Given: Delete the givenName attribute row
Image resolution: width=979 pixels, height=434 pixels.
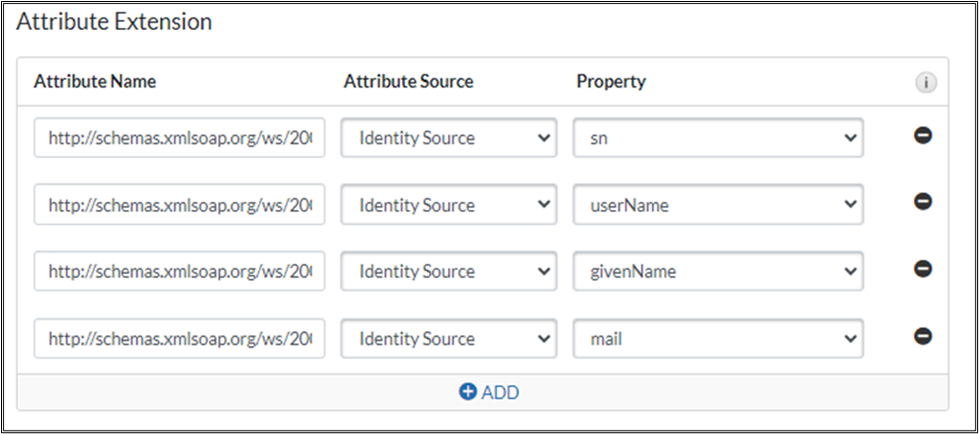Looking at the screenshot, I should 923,269.
